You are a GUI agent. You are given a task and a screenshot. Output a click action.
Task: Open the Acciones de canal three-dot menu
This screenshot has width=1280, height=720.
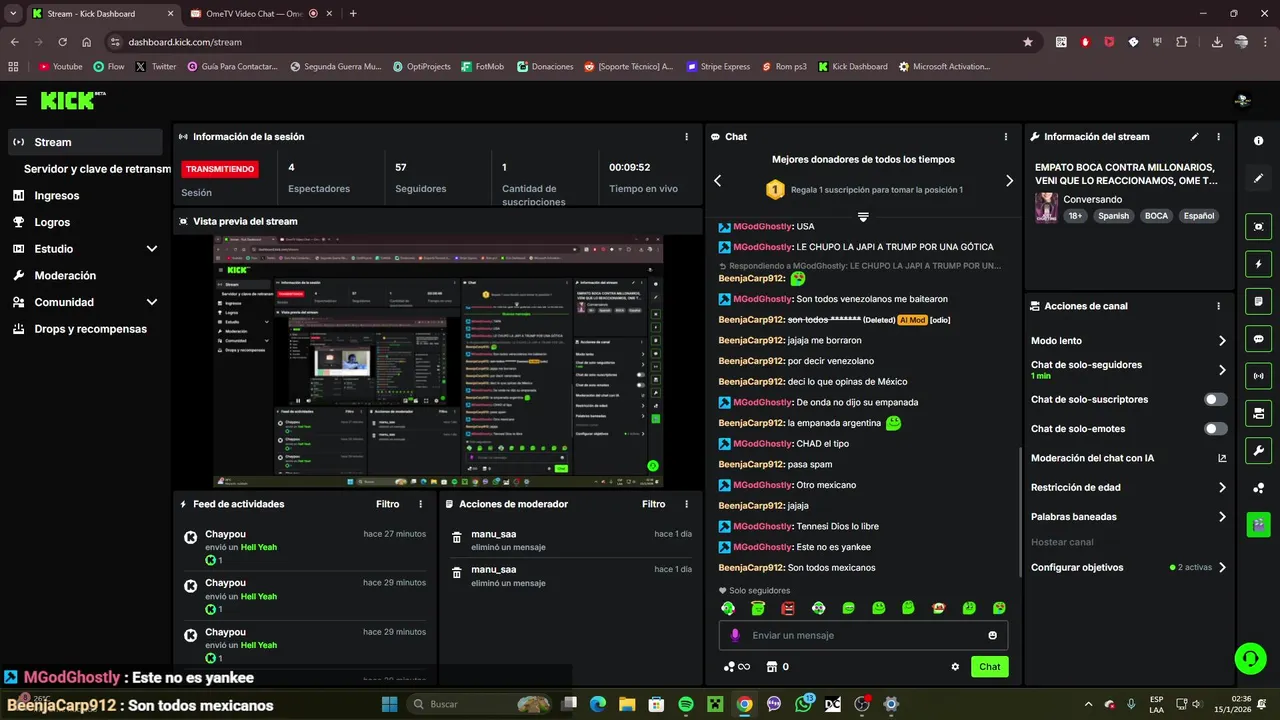coord(1218,306)
